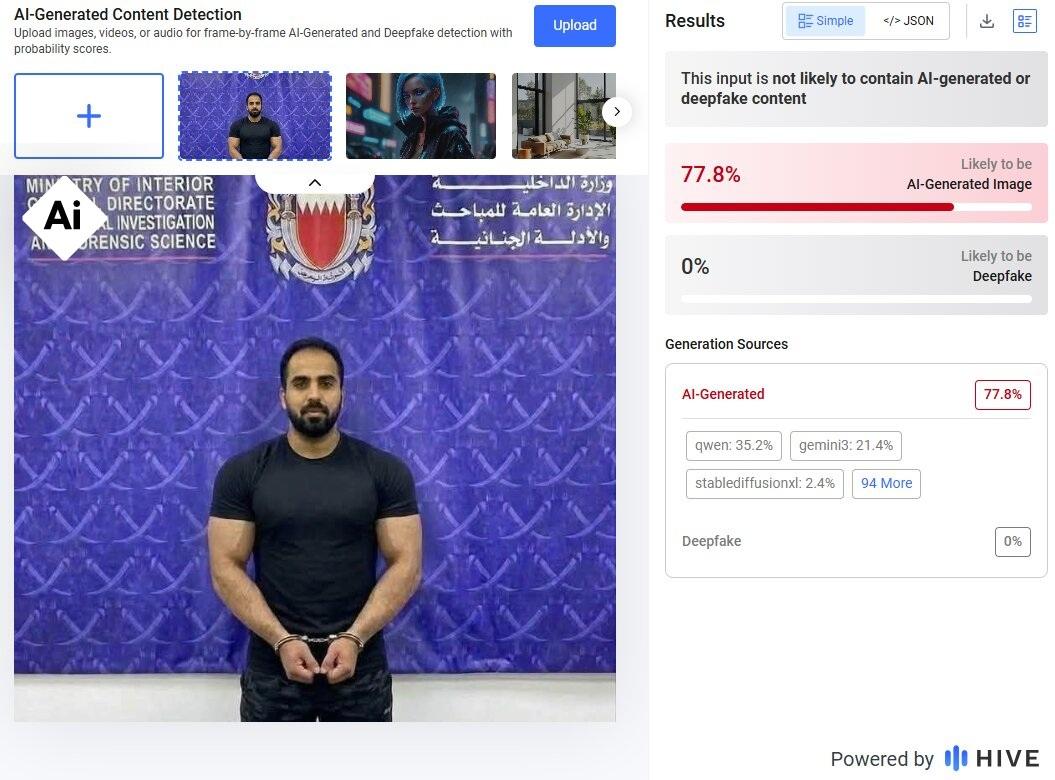Expand the 94 More generation sources
This screenshot has width=1055, height=780.
coord(886,483)
